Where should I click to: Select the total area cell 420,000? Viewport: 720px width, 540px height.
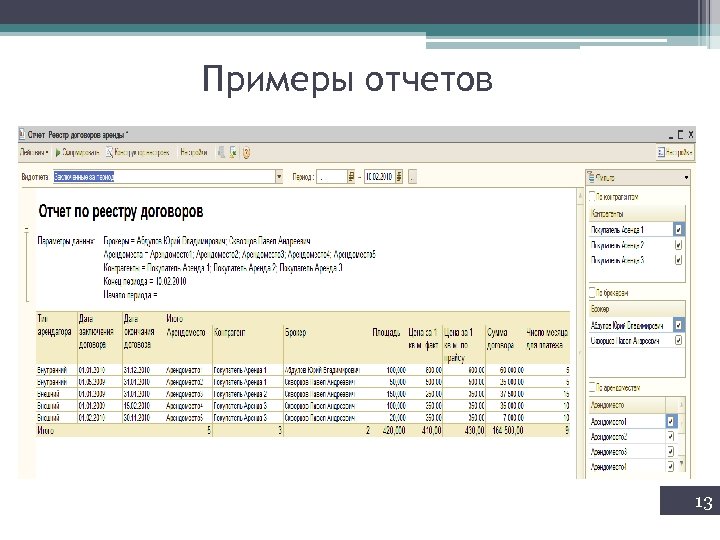point(394,431)
